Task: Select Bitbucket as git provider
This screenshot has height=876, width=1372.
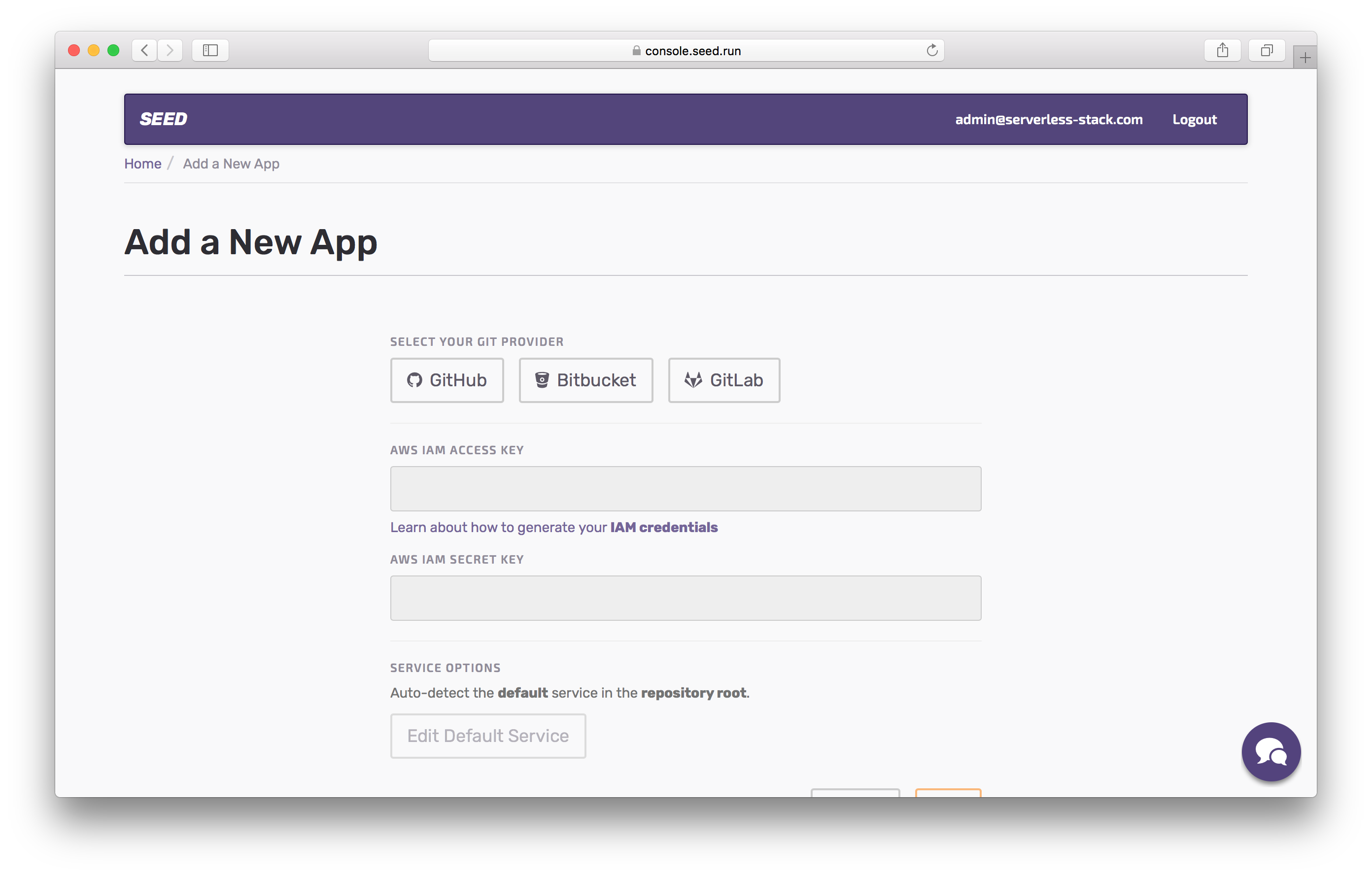Action: click(586, 380)
